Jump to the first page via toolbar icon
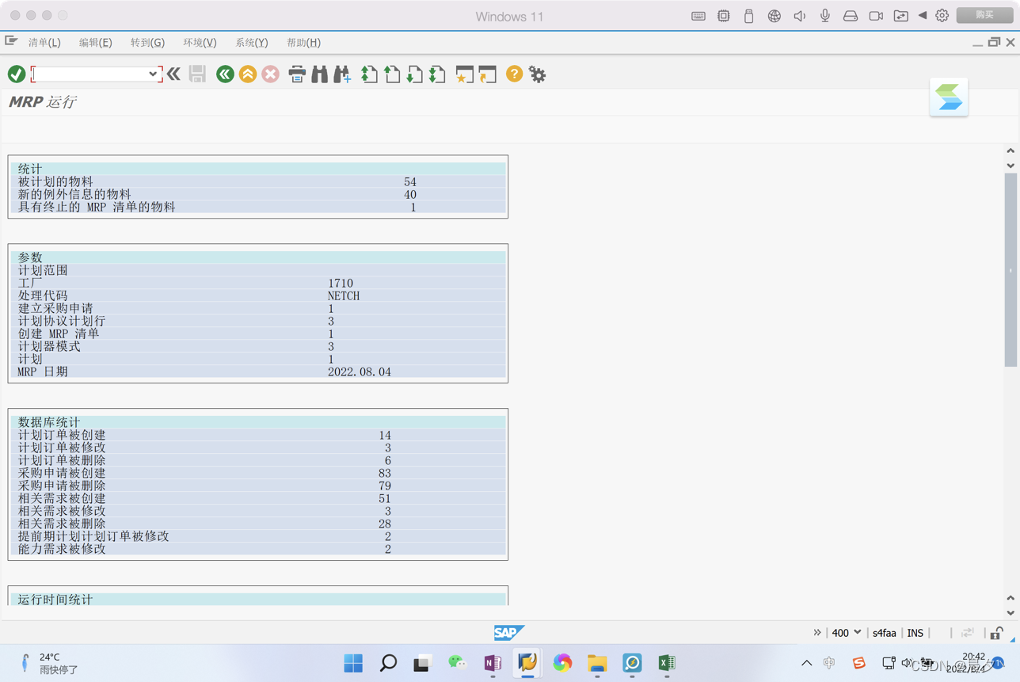The width and height of the screenshot is (1020, 682). (369, 74)
